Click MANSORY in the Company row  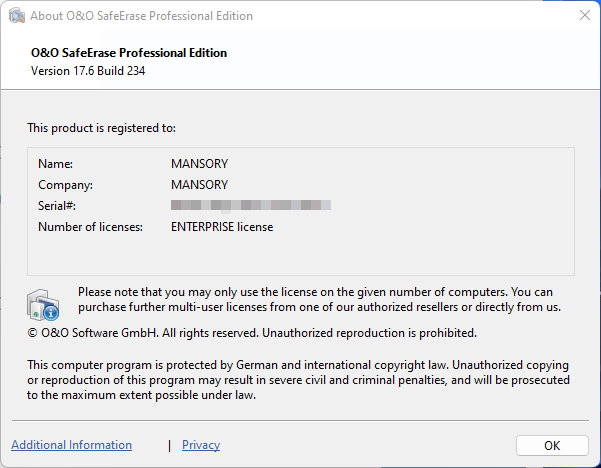(200, 185)
